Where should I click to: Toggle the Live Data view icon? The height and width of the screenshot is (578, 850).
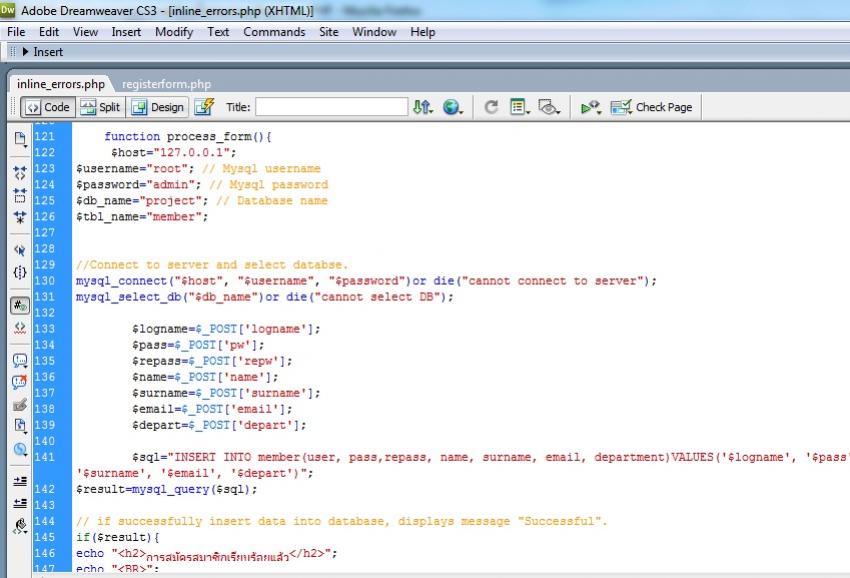tap(204, 107)
